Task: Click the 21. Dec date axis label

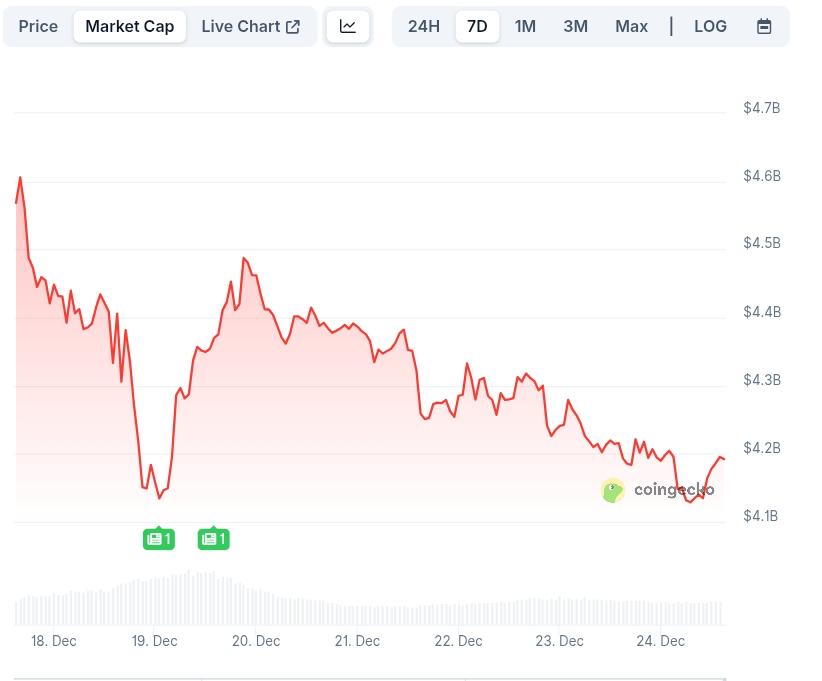Action: pyautogui.click(x=357, y=641)
